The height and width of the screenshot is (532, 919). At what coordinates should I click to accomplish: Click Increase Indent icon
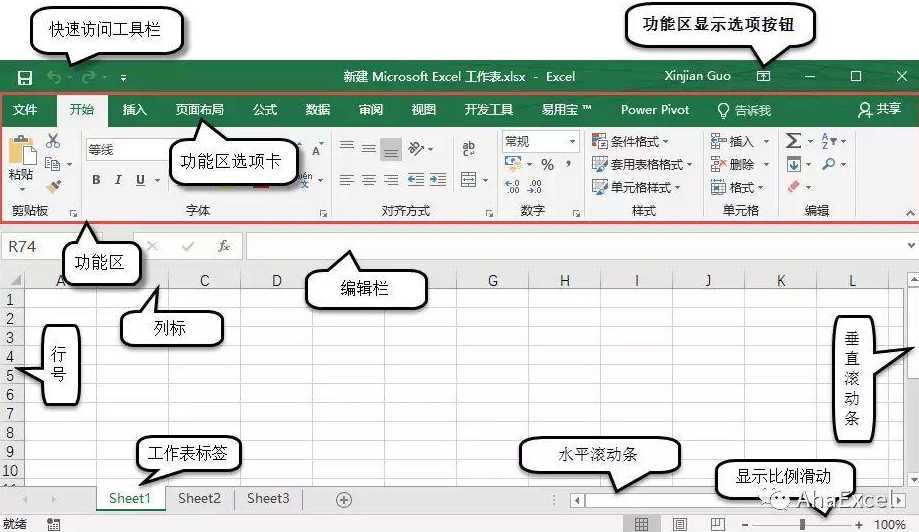pos(438,180)
